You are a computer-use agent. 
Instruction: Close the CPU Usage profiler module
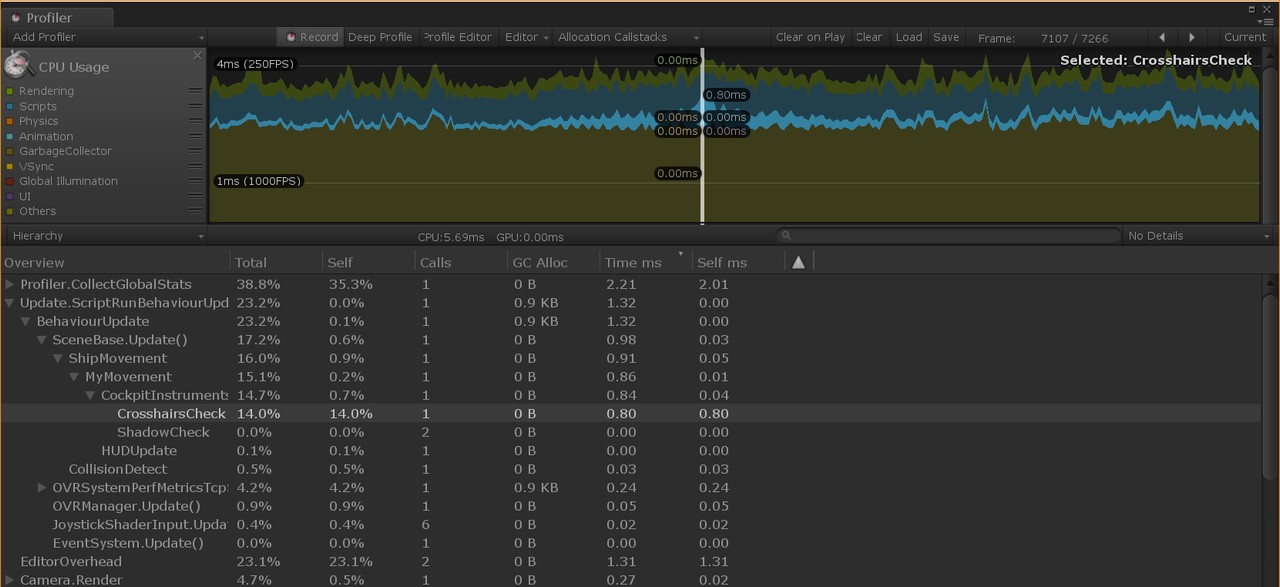[197, 56]
